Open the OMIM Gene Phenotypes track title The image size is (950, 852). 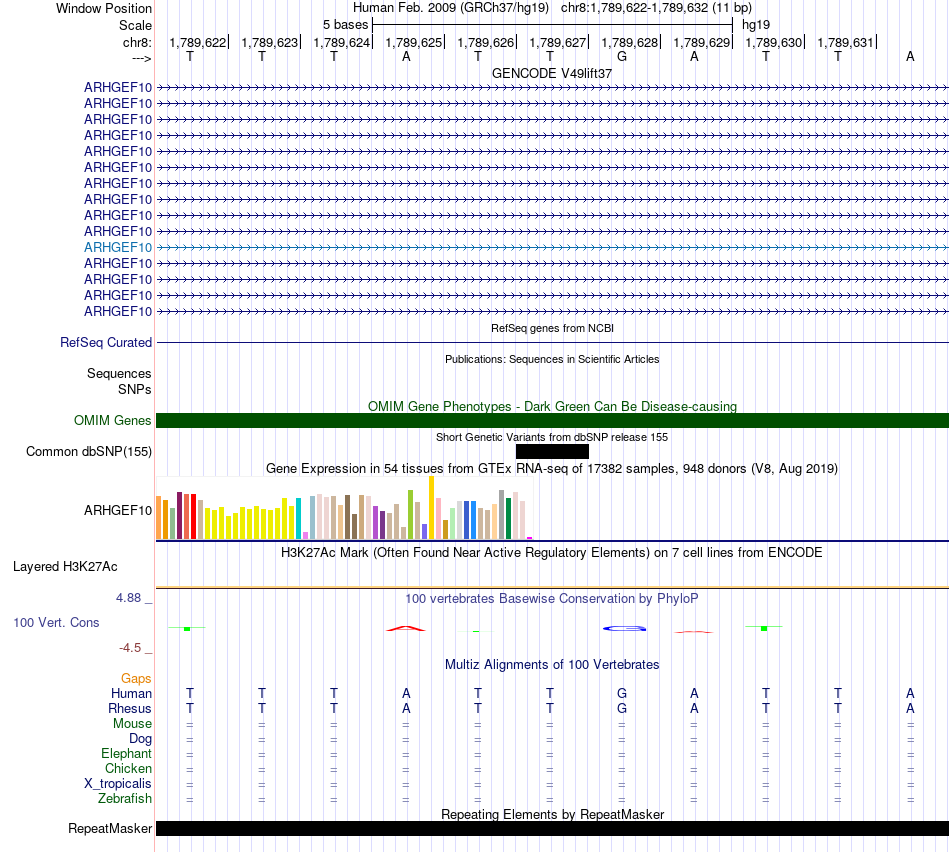pyautogui.click(x=552, y=407)
